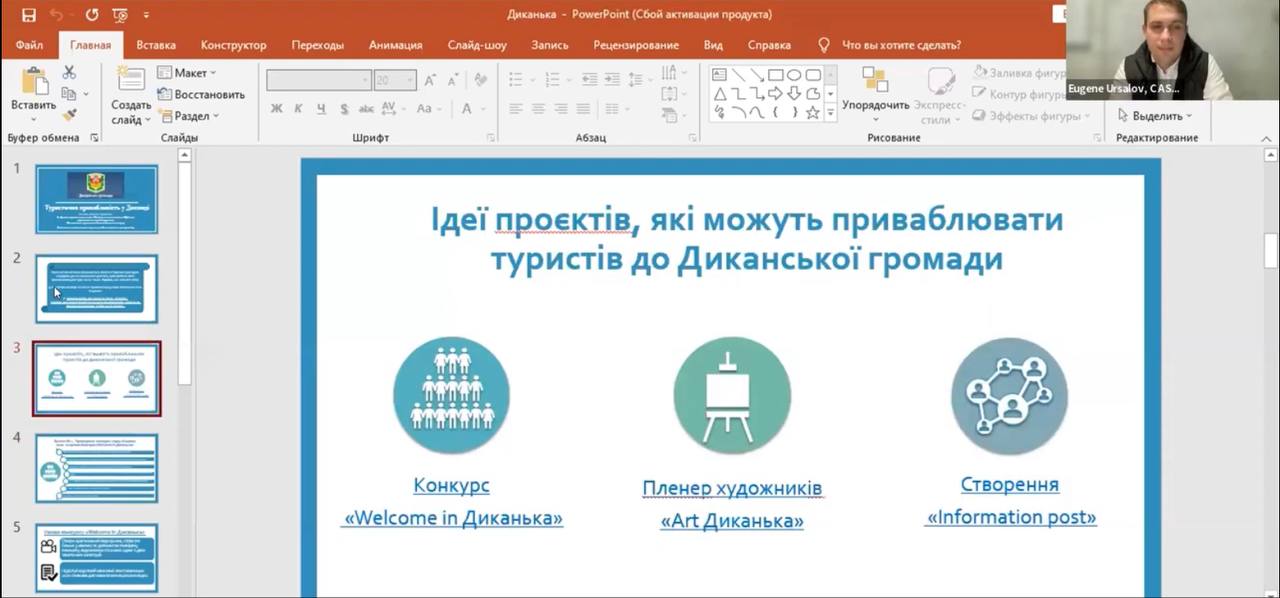Click the Cut scissors icon
The width and height of the screenshot is (1280, 598).
pyautogui.click(x=69, y=72)
